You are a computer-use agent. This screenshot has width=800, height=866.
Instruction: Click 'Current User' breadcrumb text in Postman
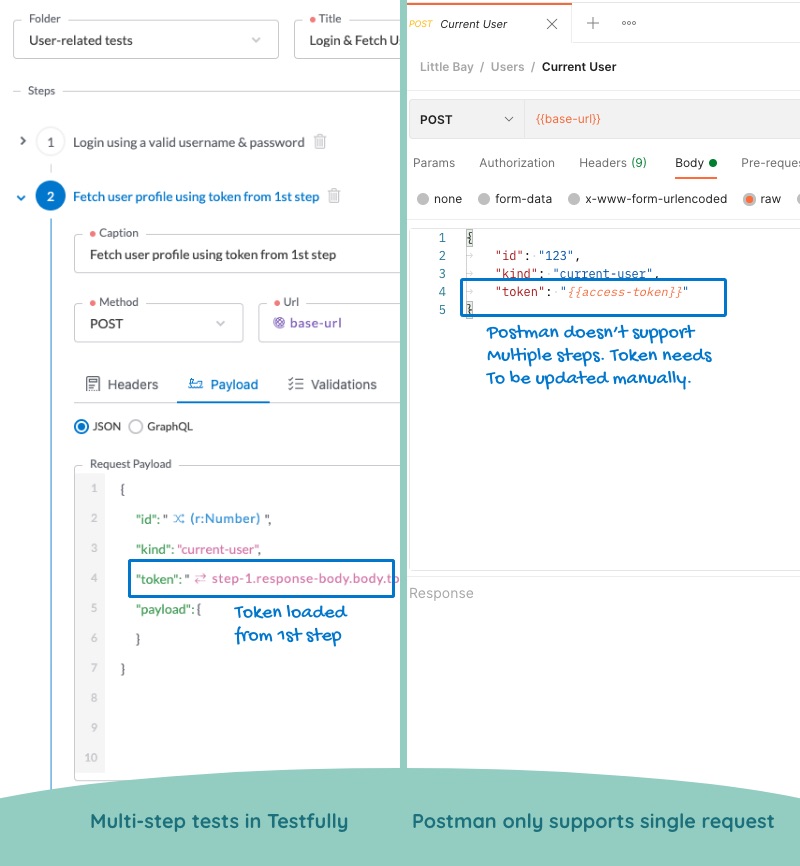tap(578, 67)
